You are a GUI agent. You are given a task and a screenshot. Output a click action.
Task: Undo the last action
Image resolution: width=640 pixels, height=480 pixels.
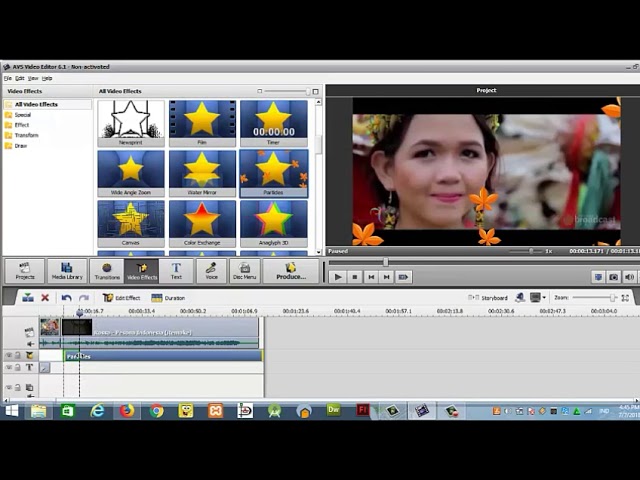click(67, 298)
